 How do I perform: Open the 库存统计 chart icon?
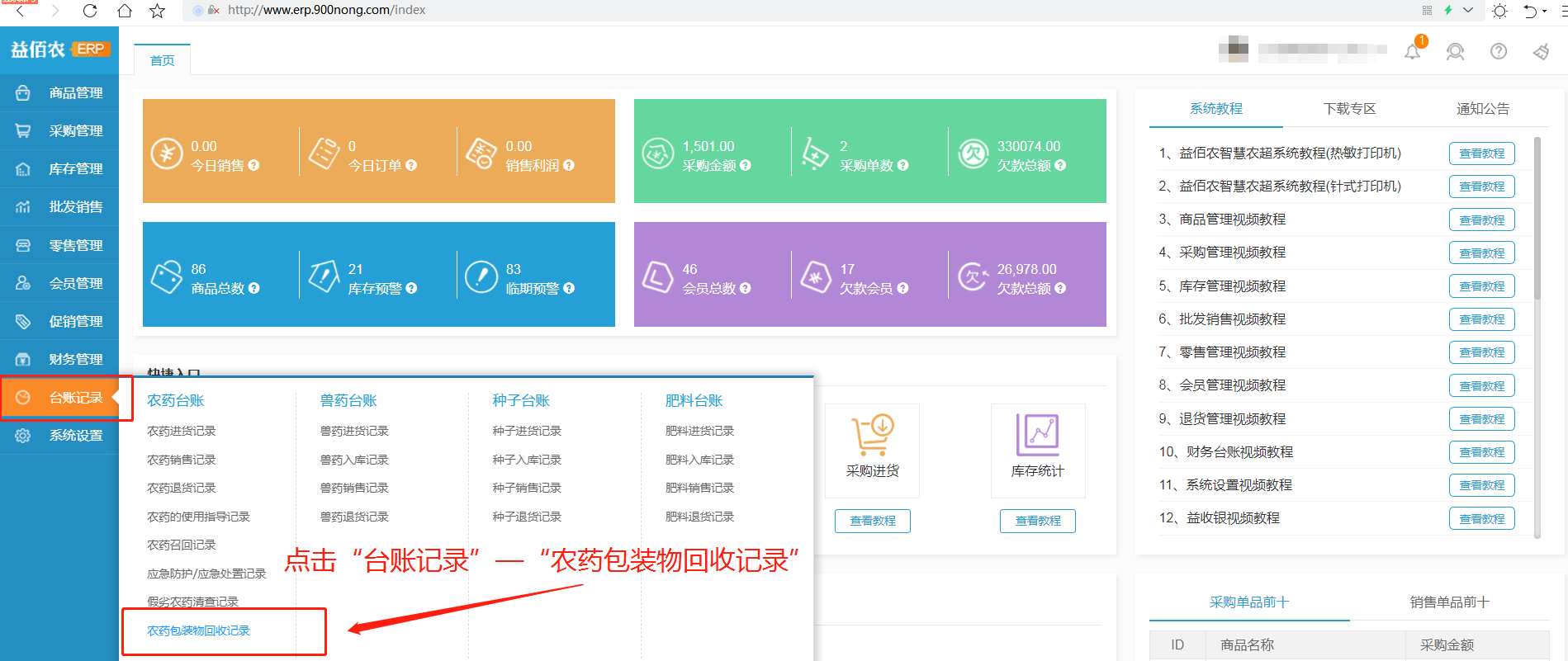click(x=1037, y=435)
